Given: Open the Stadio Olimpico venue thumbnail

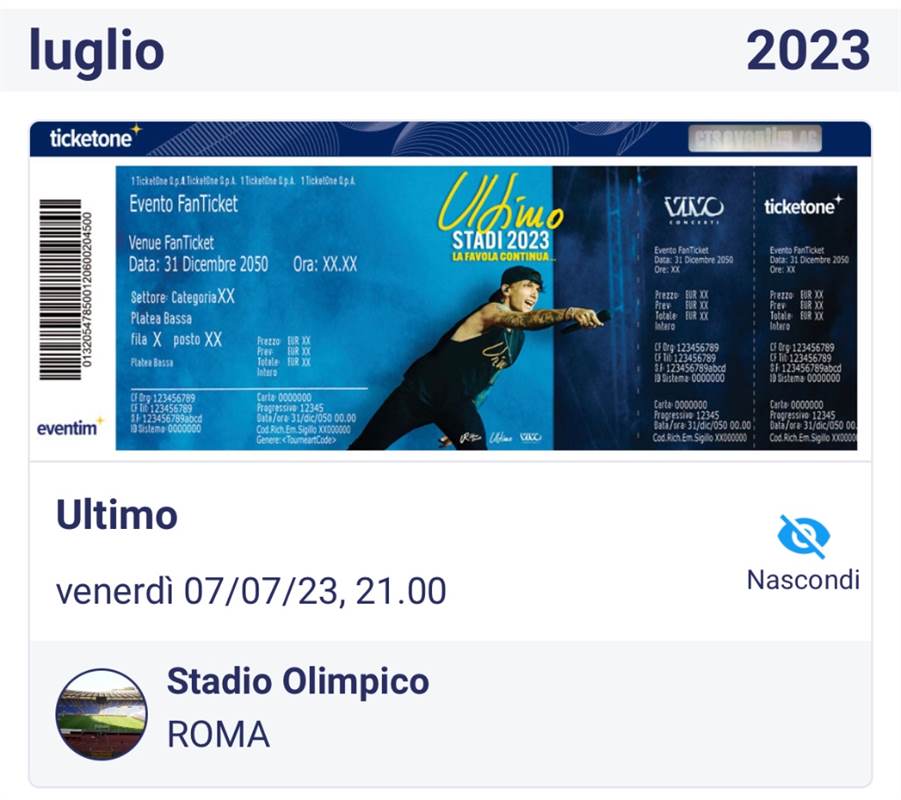Looking at the screenshot, I should pyautogui.click(x=101, y=714).
